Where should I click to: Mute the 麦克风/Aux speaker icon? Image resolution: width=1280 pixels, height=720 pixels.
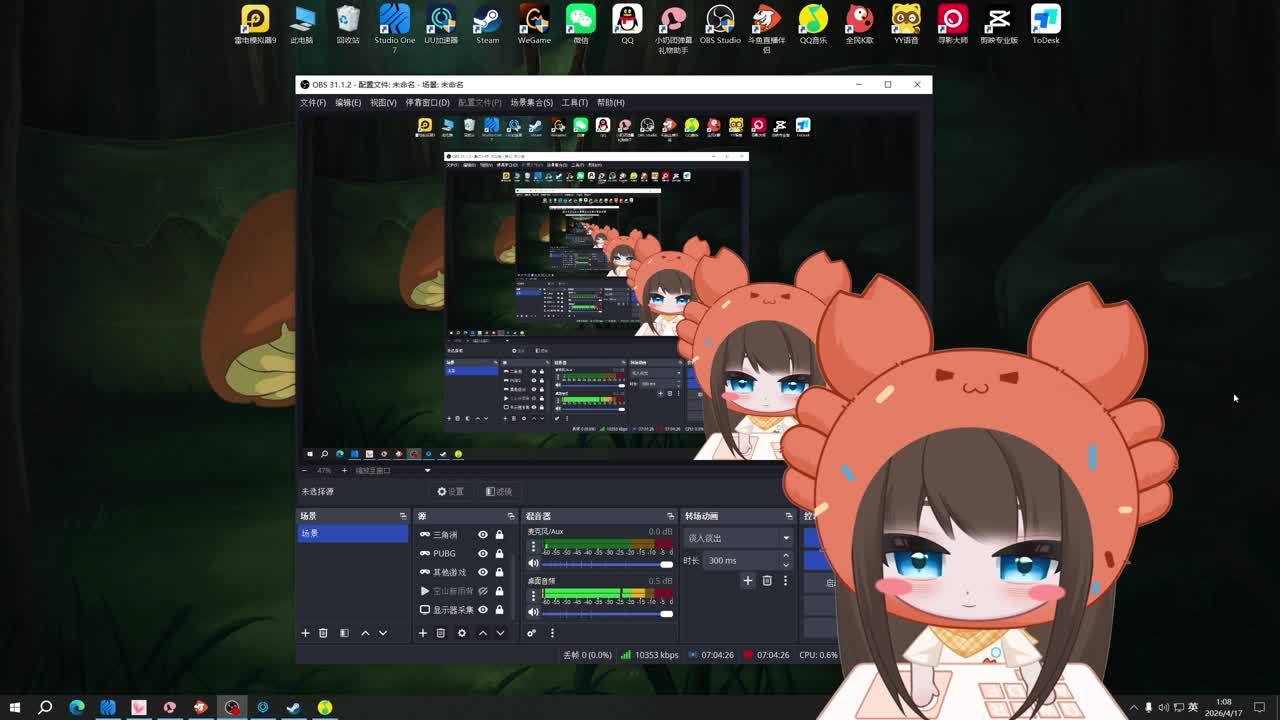(533, 564)
